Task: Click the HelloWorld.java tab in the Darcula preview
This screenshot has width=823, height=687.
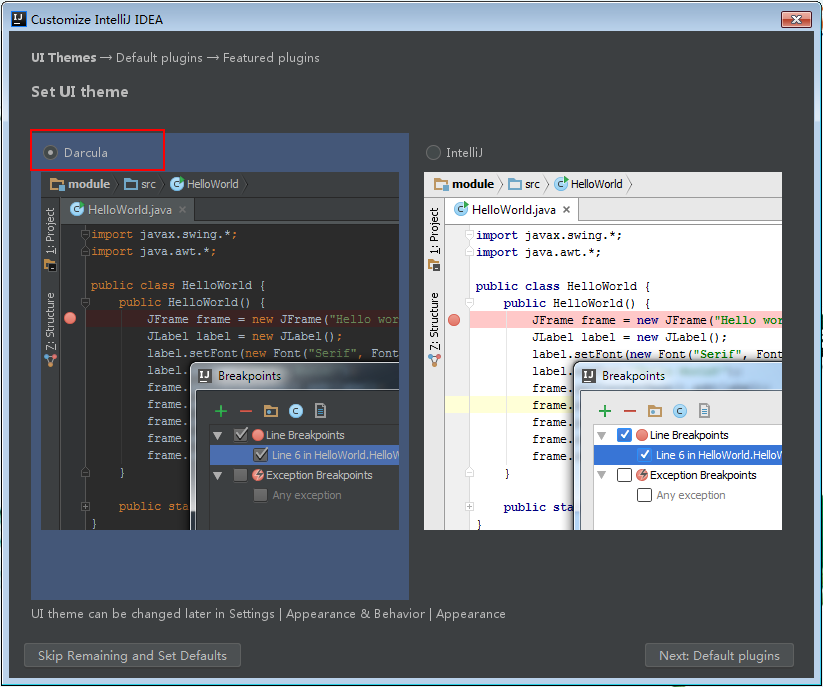Action: 128,210
